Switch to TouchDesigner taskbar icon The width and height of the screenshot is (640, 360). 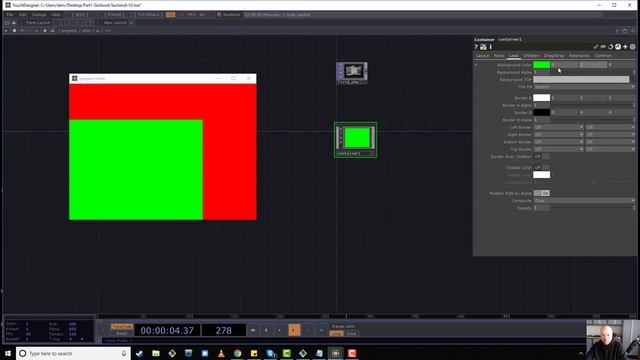coord(336,353)
